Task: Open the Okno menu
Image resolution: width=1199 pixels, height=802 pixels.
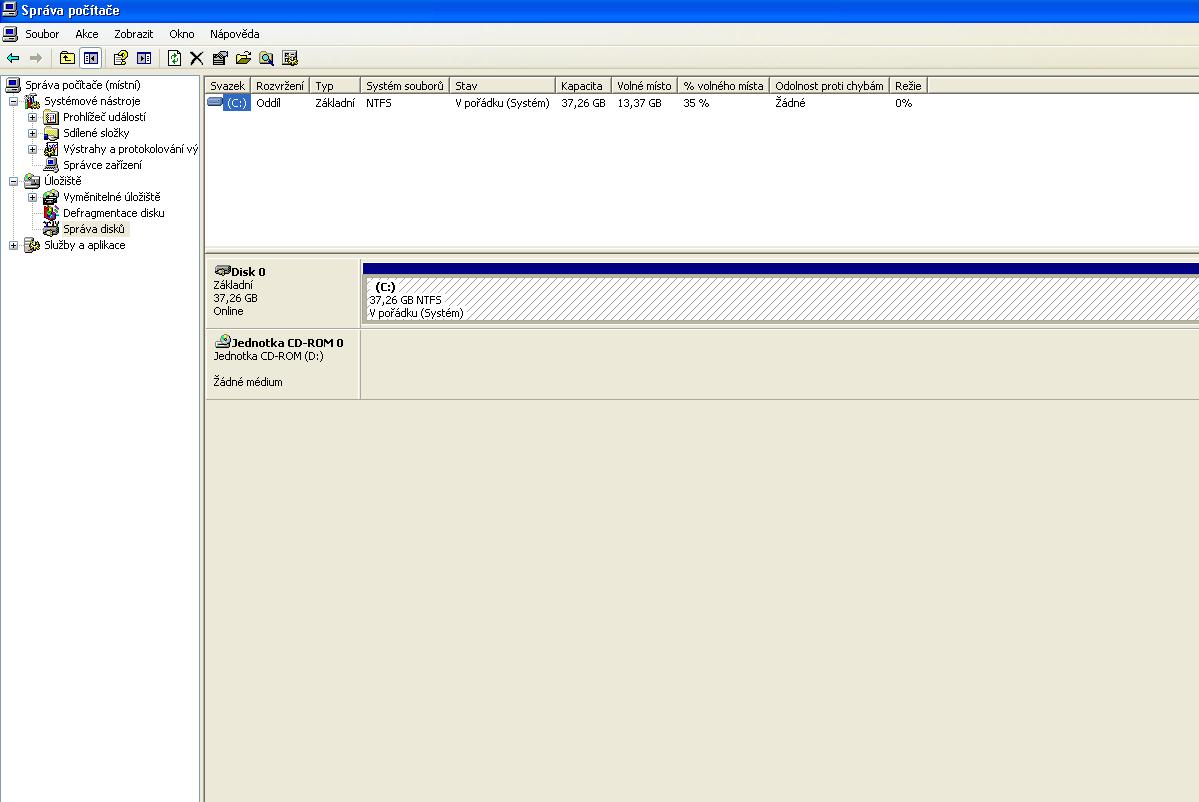Action: coord(181,34)
